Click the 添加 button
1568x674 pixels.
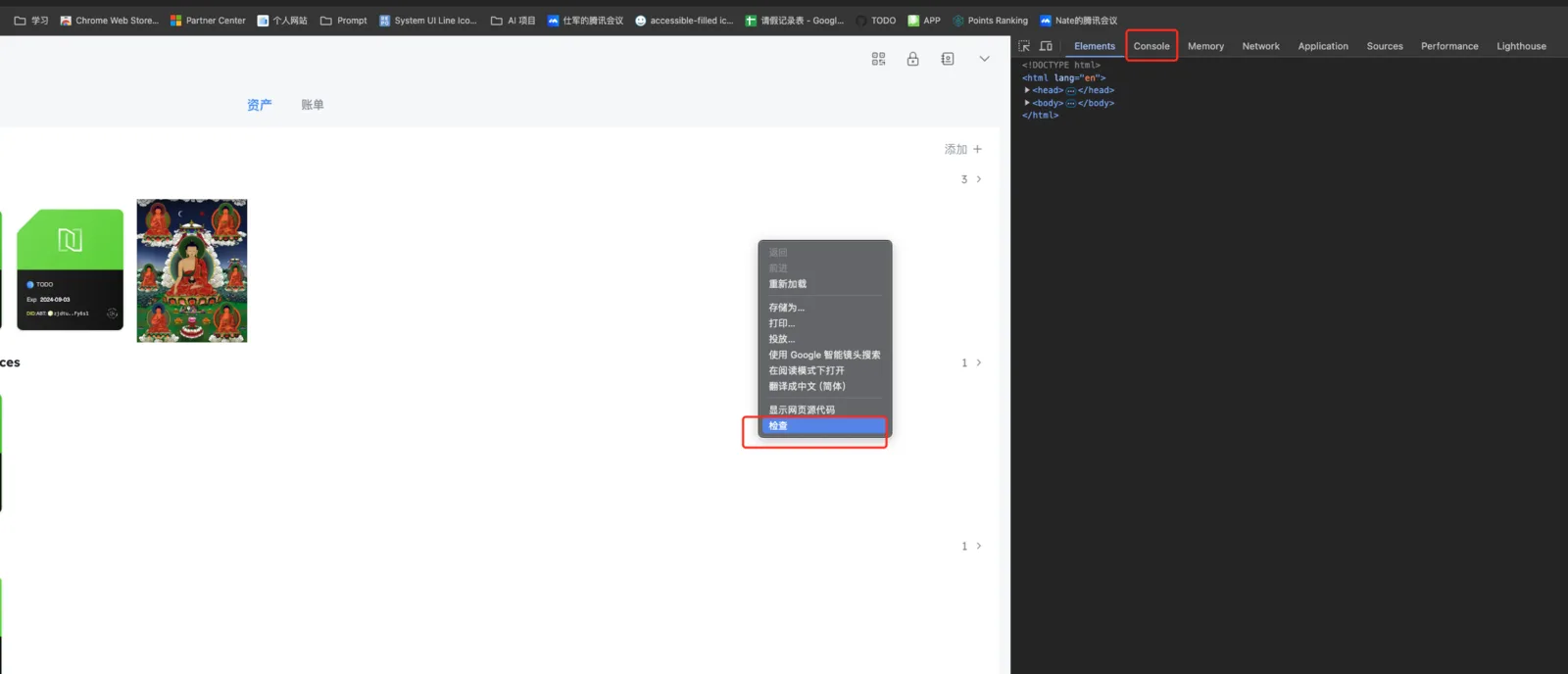pyautogui.click(x=963, y=149)
